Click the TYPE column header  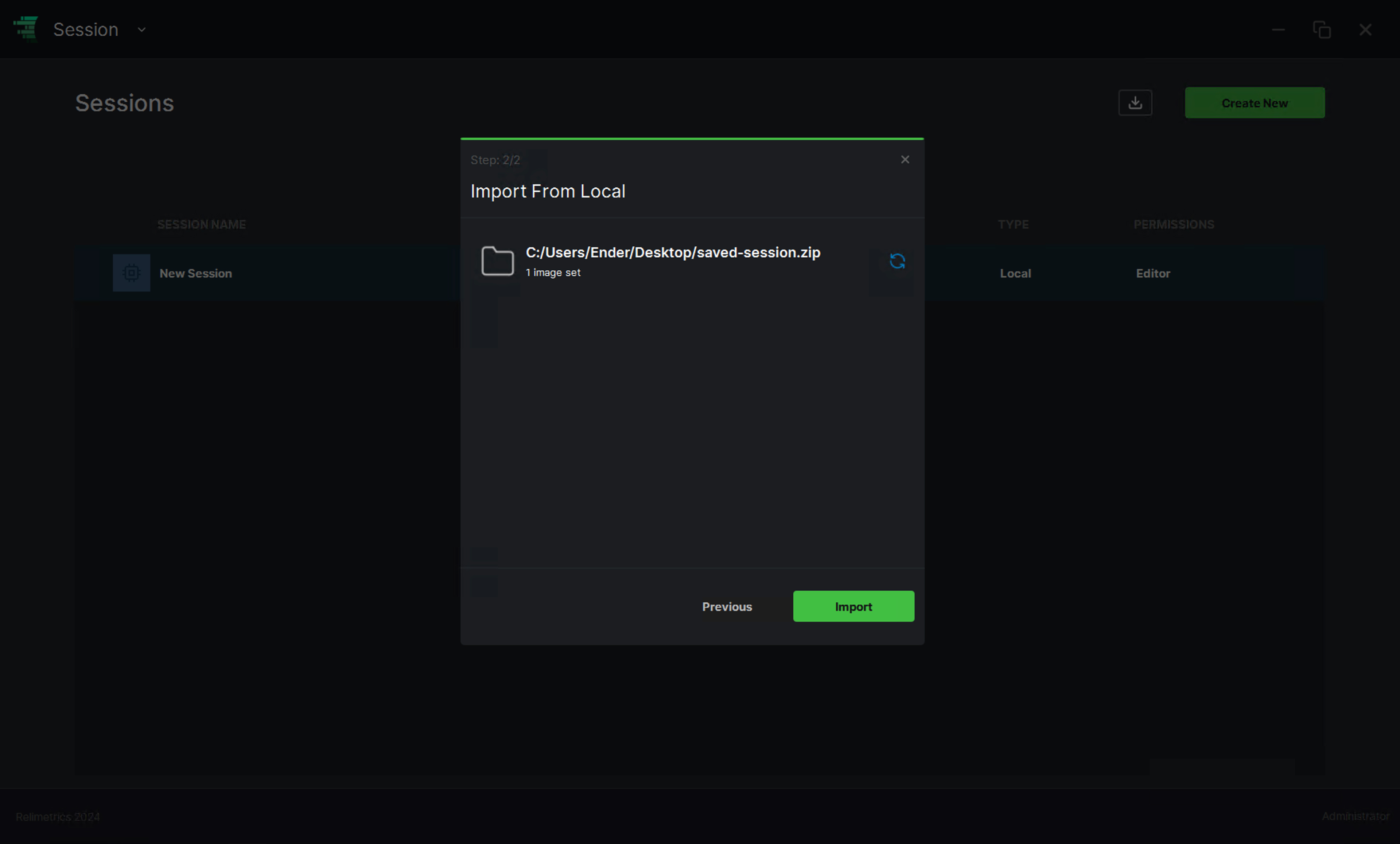point(1013,224)
